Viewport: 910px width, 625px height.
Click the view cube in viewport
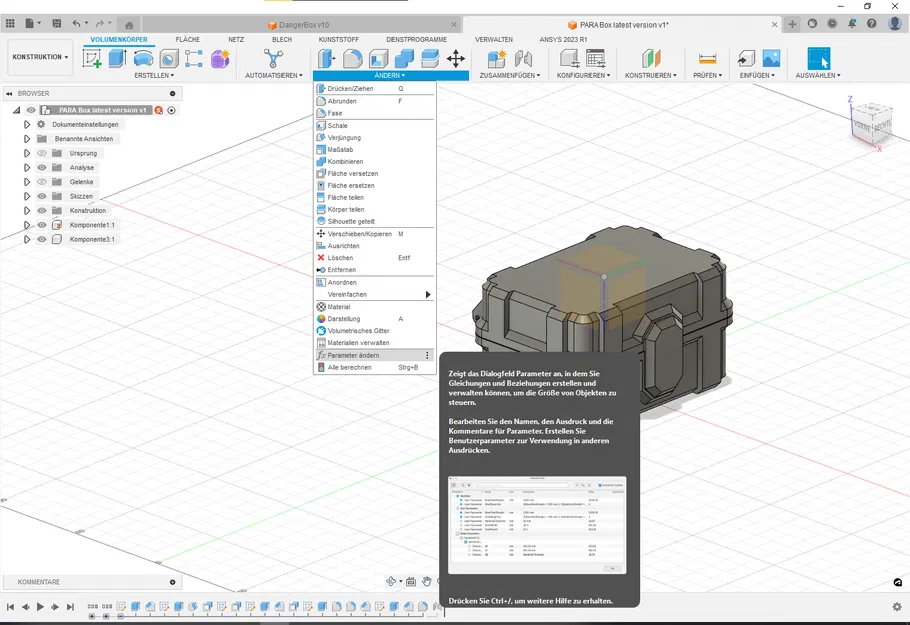click(868, 124)
